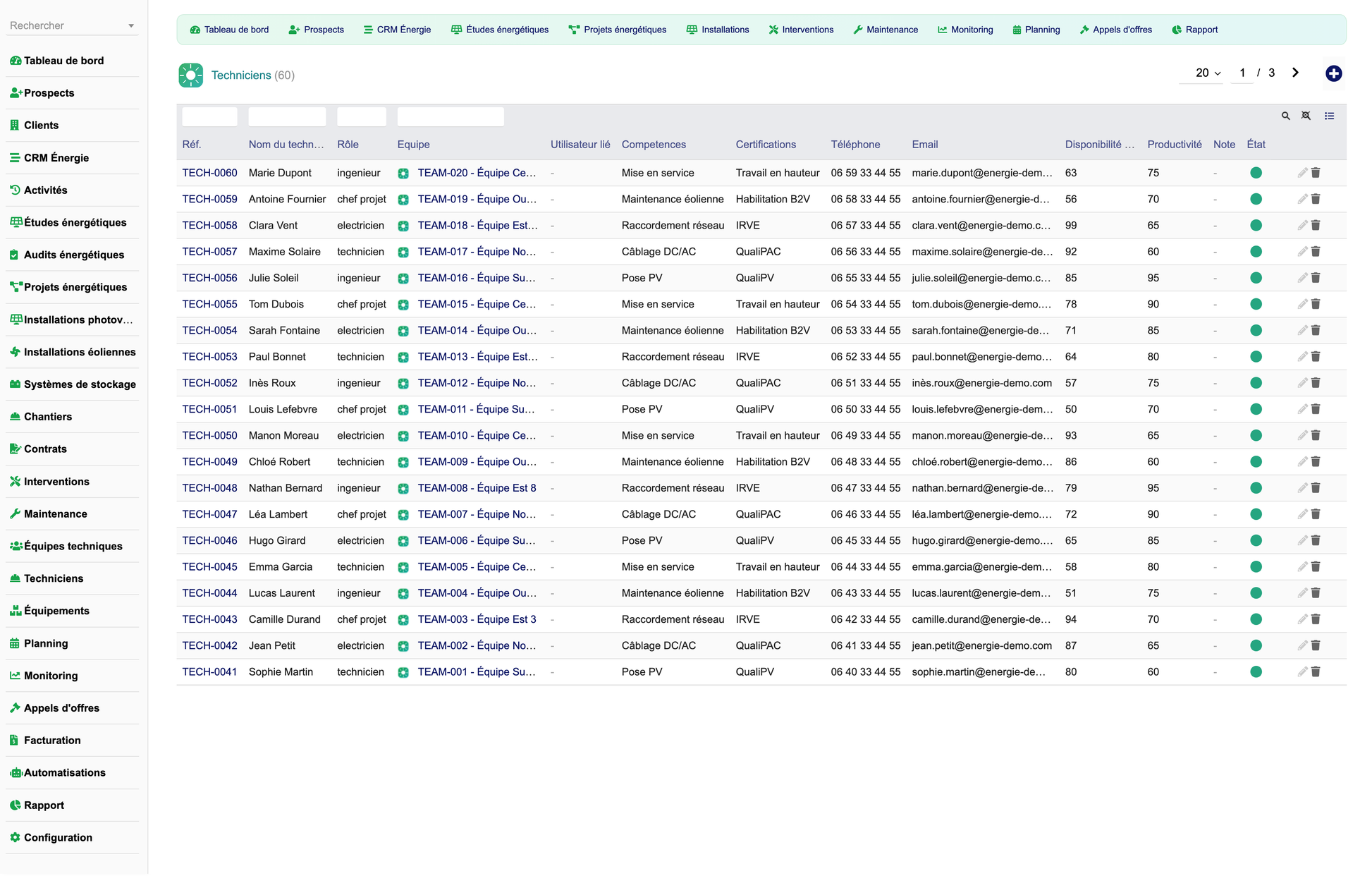Click edit pencil for TECH-0041 Sophie Martin
The width and height of the screenshot is (1372, 888).
(x=1302, y=671)
